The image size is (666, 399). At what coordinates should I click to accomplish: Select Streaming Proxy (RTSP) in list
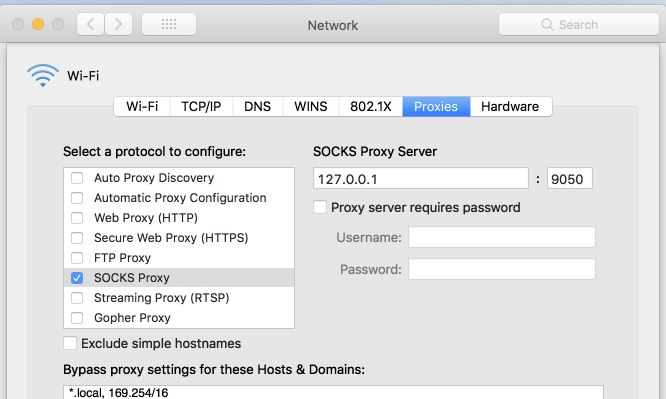coord(179,298)
